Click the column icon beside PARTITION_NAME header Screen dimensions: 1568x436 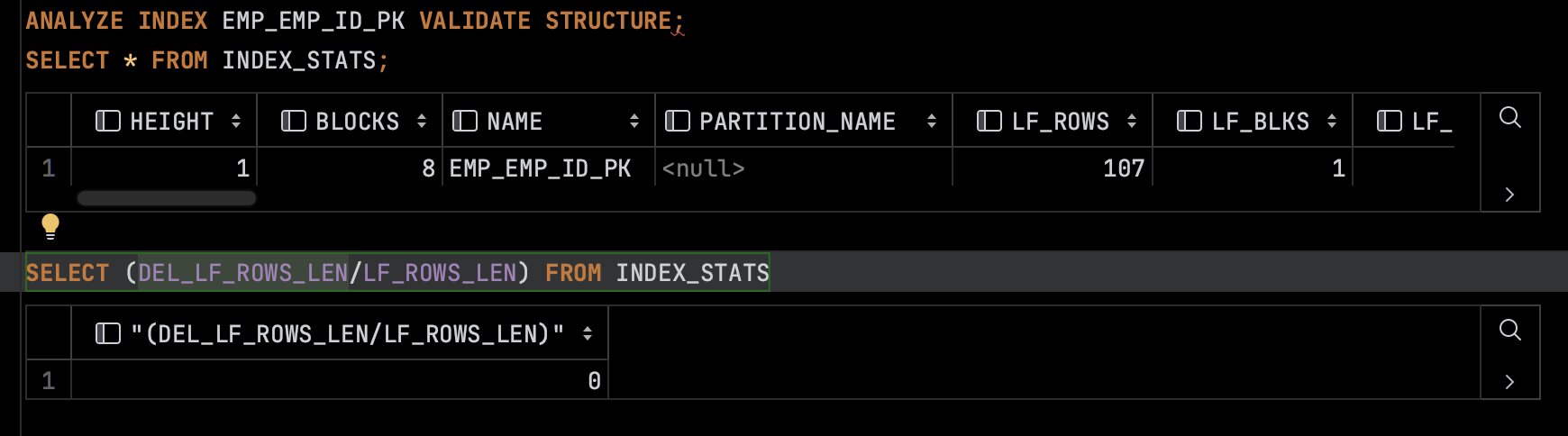pos(678,121)
